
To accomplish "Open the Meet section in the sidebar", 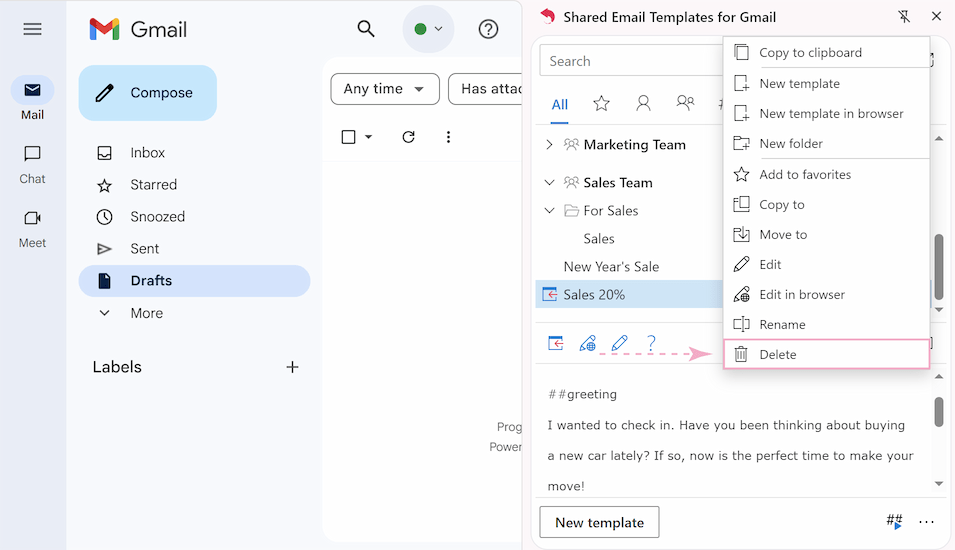I will tap(32, 228).
